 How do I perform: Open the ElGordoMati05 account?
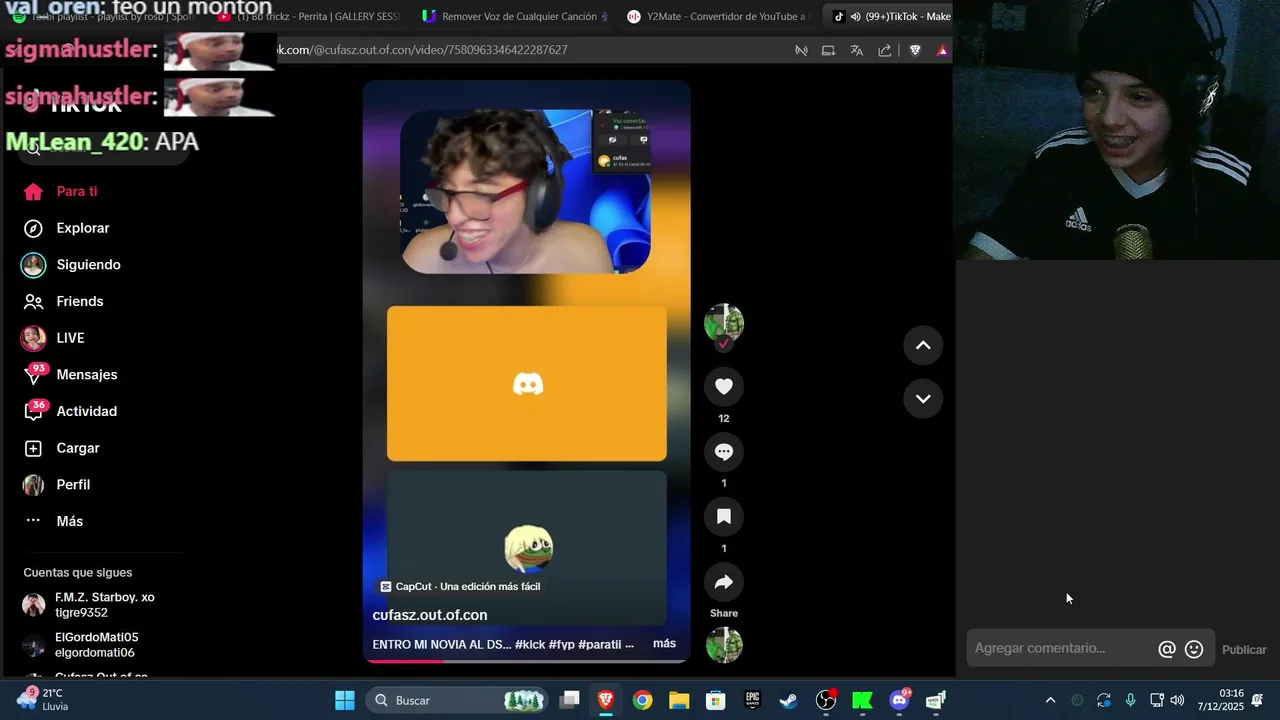click(82, 645)
